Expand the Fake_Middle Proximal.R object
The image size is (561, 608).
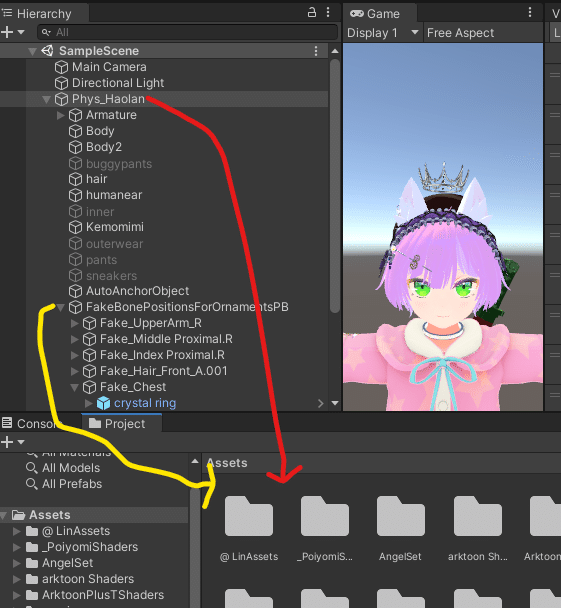pos(75,339)
